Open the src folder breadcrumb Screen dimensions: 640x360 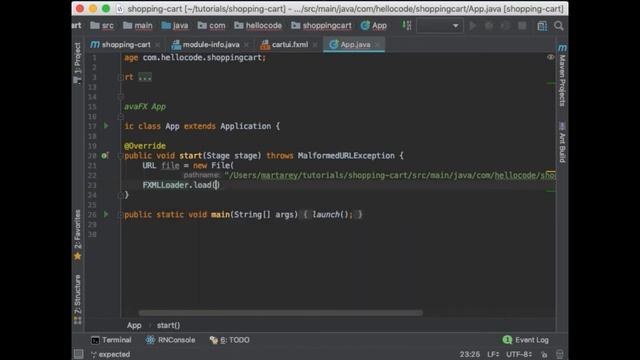102,25
